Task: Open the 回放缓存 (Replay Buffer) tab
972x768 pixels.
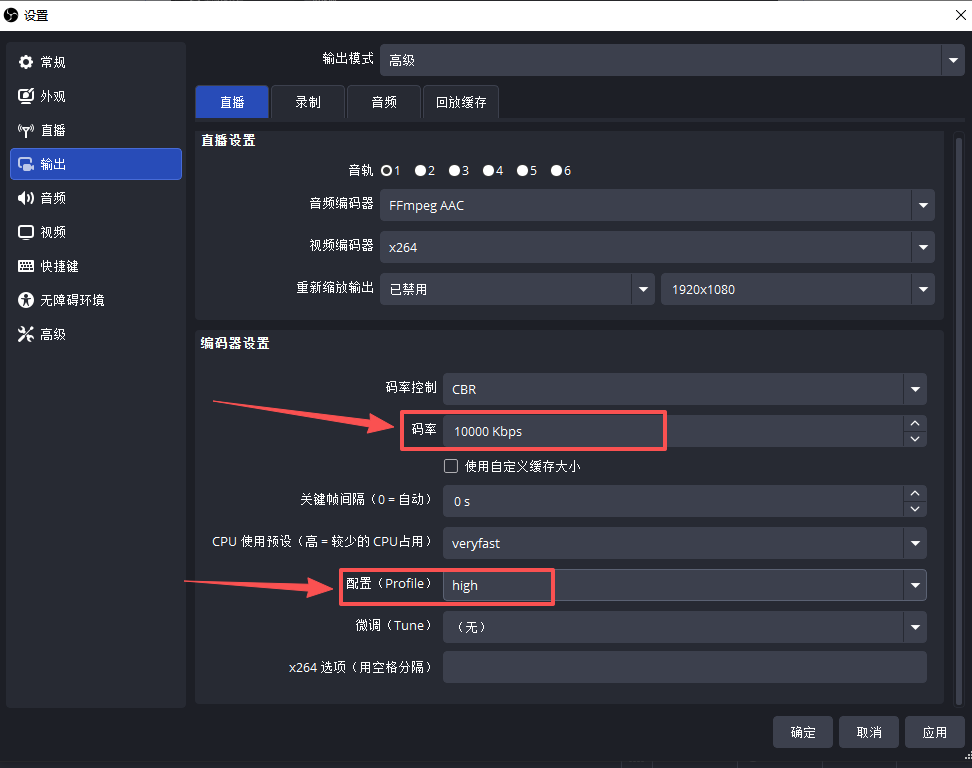Action: point(461,101)
